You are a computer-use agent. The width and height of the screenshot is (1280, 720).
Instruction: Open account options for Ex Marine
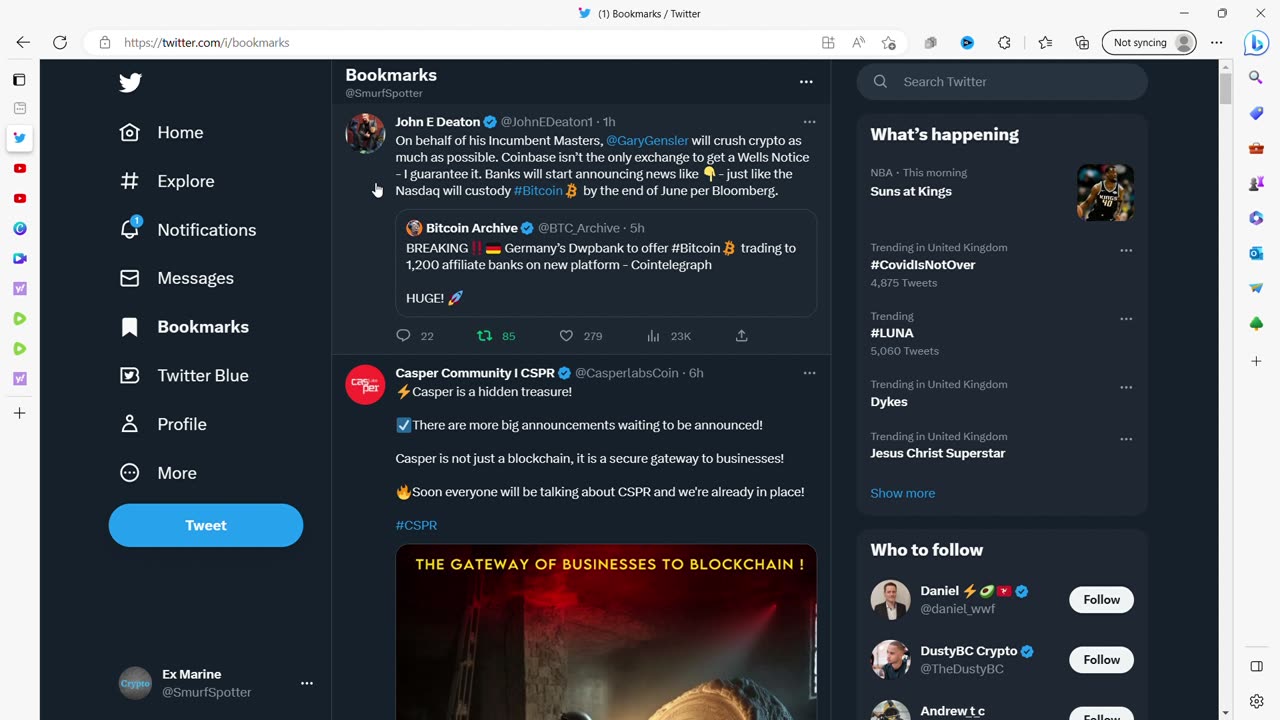[x=307, y=683]
